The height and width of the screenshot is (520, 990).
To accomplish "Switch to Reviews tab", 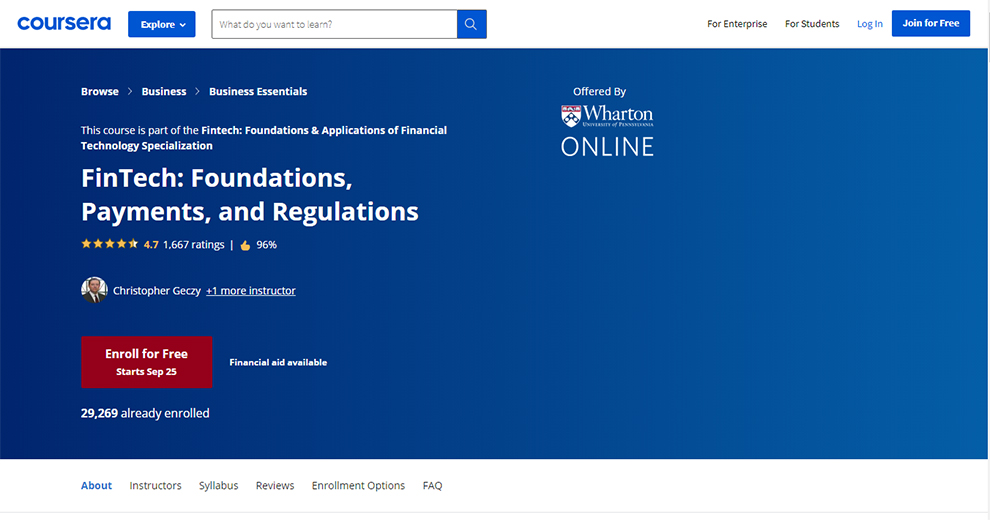I will [275, 485].
